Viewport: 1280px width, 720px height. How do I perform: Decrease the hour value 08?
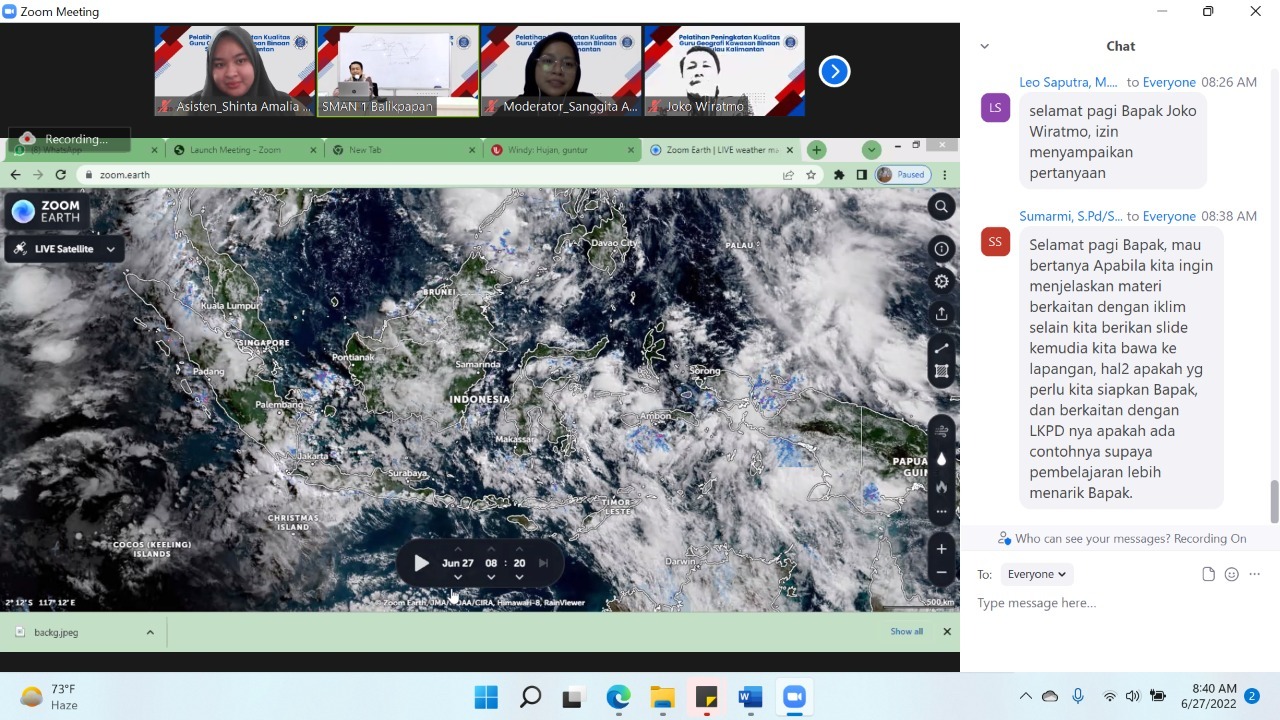pyautogui.click(x=491, y=577)
